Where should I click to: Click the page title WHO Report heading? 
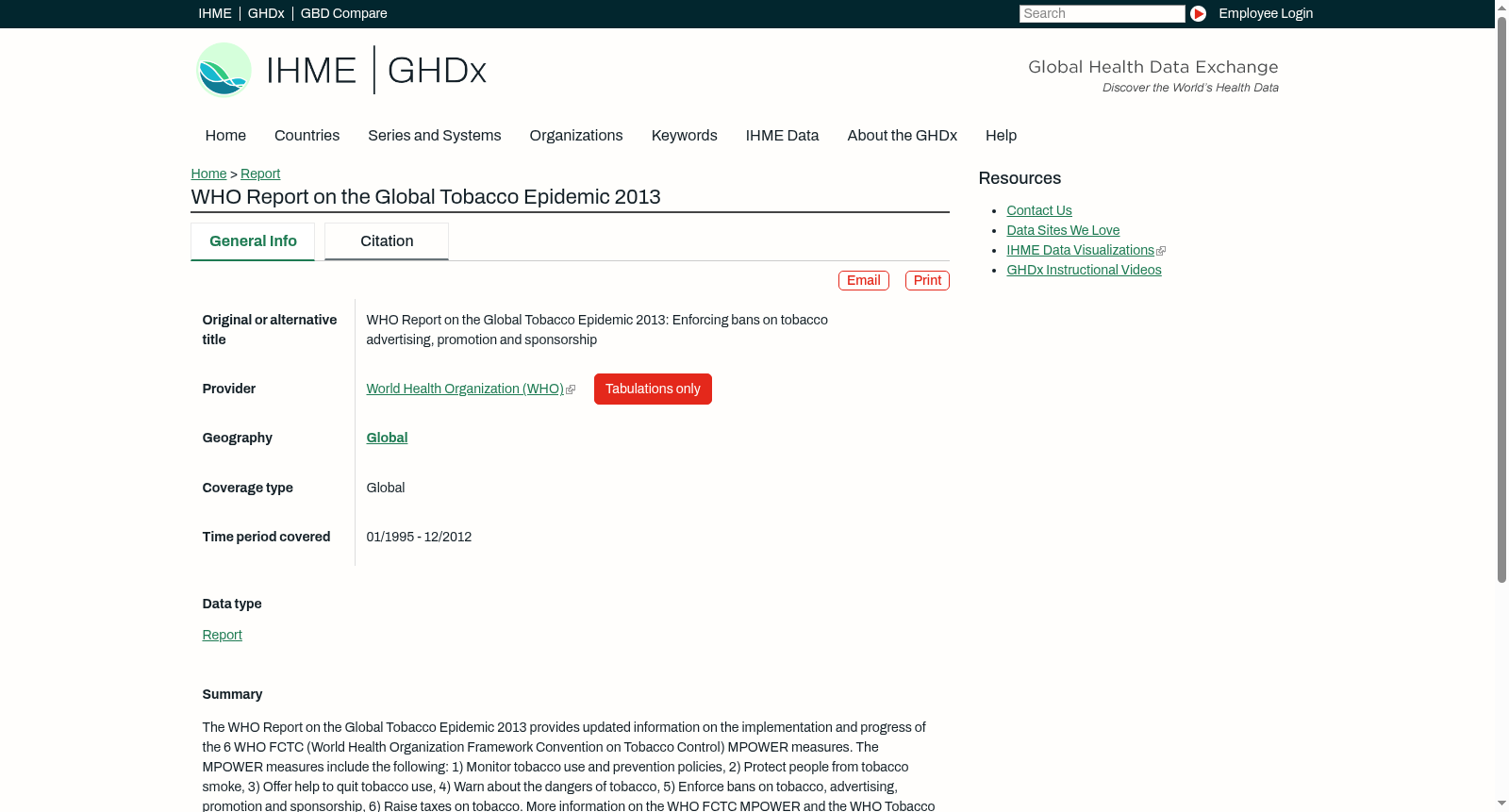tap(425, 197)
